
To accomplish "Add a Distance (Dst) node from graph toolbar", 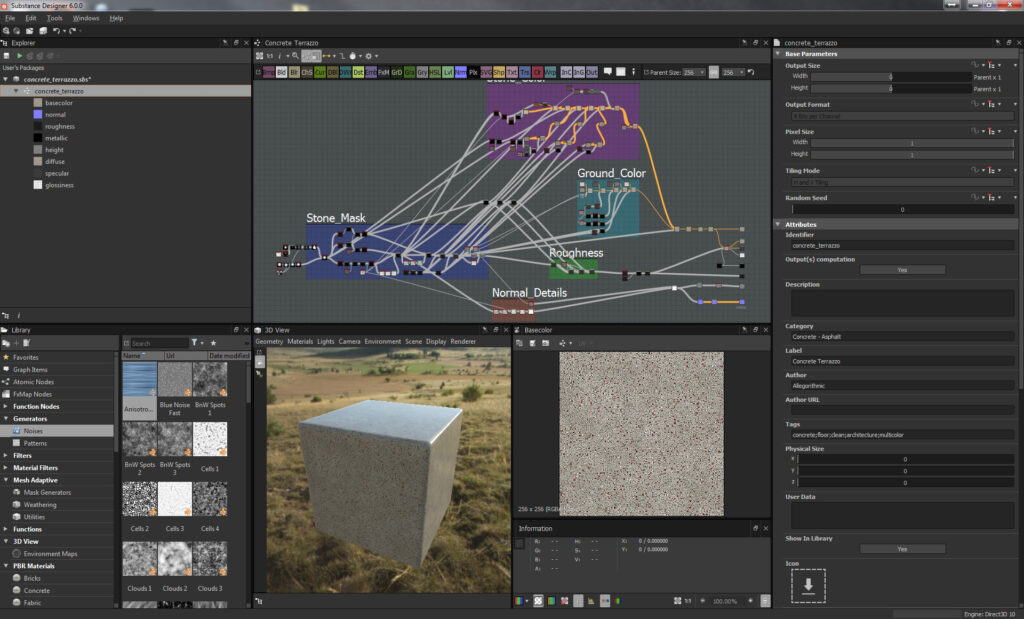I will pos(358,72).
